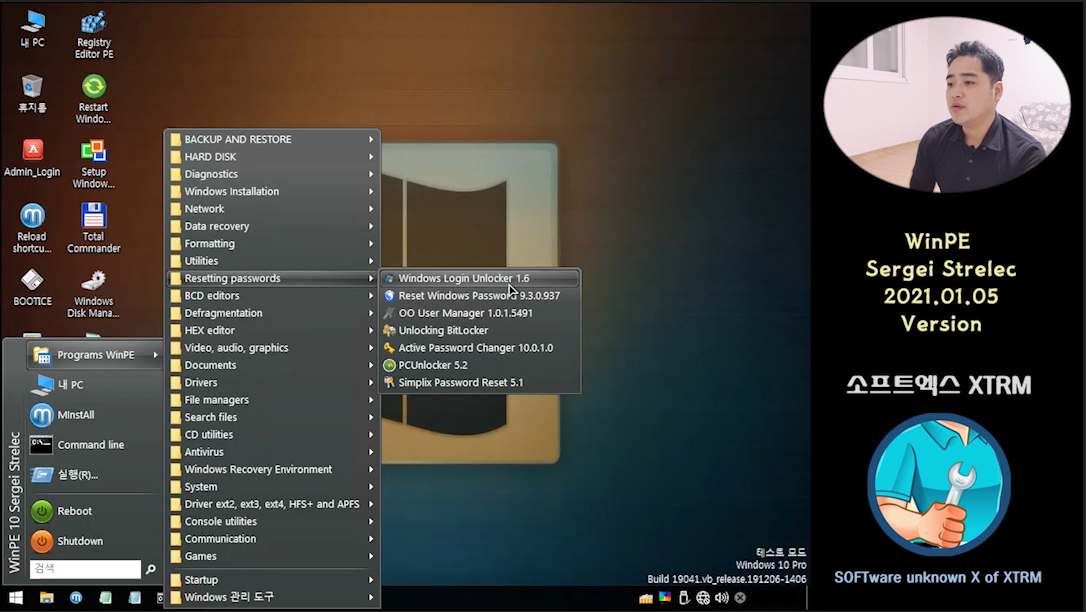Expand the Windows Recovery Environment folder
The image size is (1086, 612).
tap(272, 469)
